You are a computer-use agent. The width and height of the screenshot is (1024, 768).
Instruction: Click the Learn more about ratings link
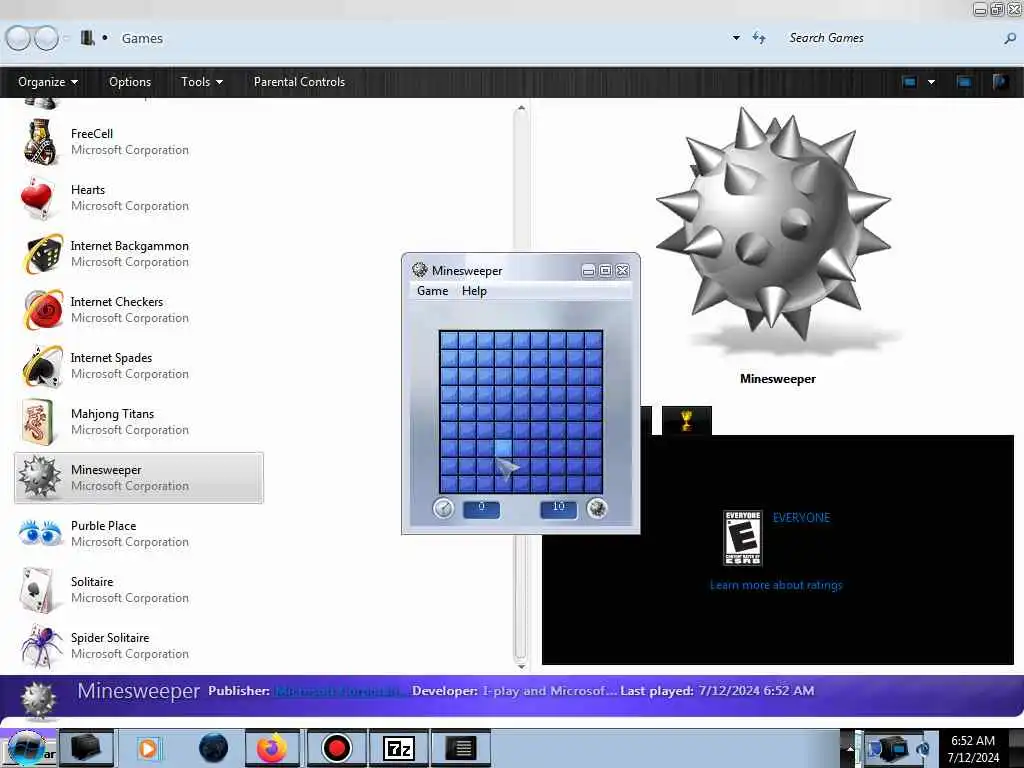(776, 584)
